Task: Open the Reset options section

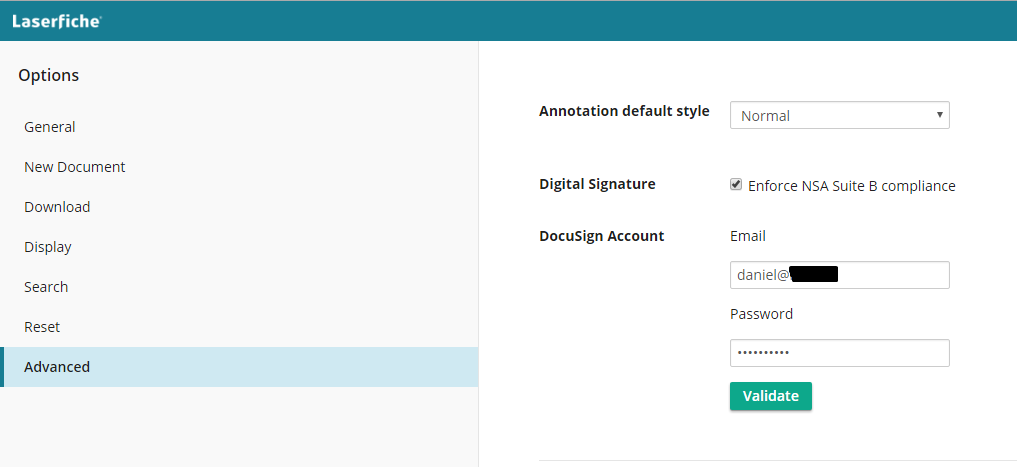Action: pyautogui.click(x=239, y=327)
